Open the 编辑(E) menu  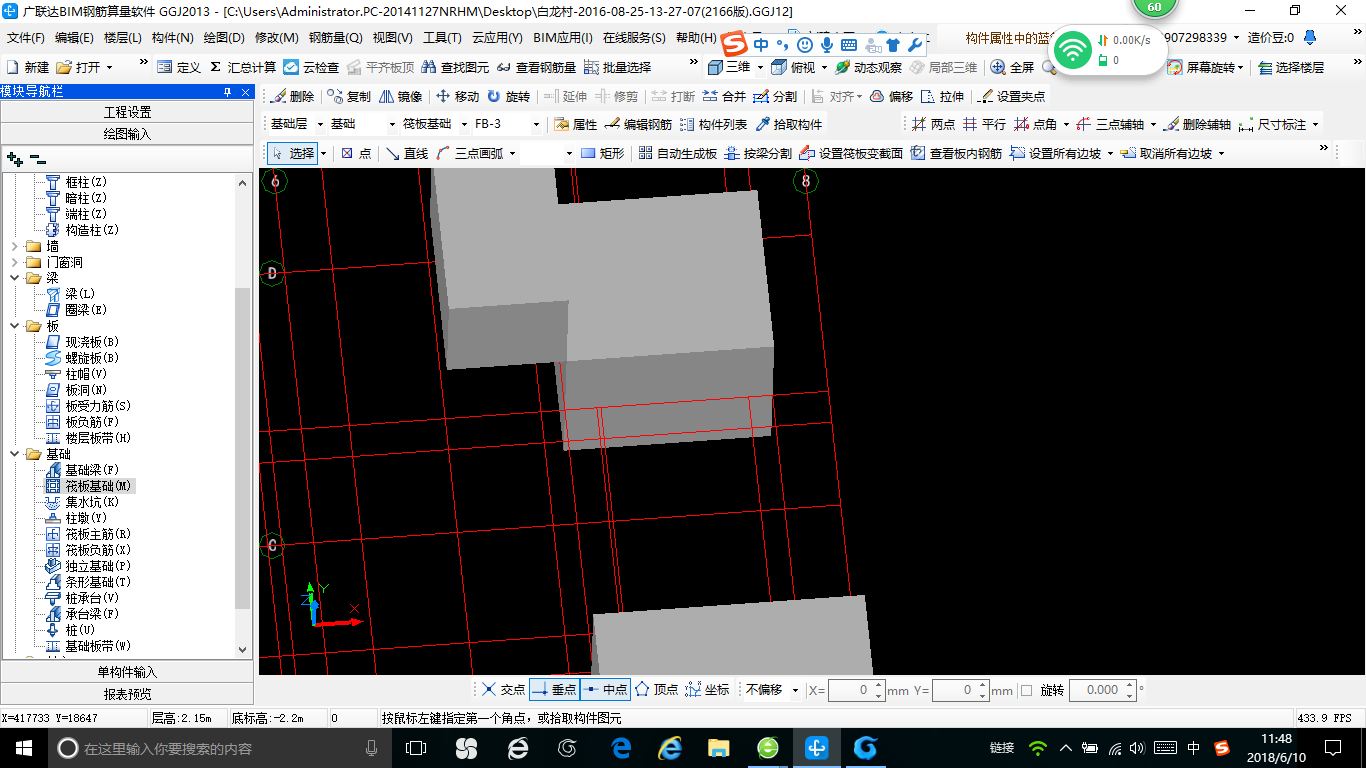point(74,38)
